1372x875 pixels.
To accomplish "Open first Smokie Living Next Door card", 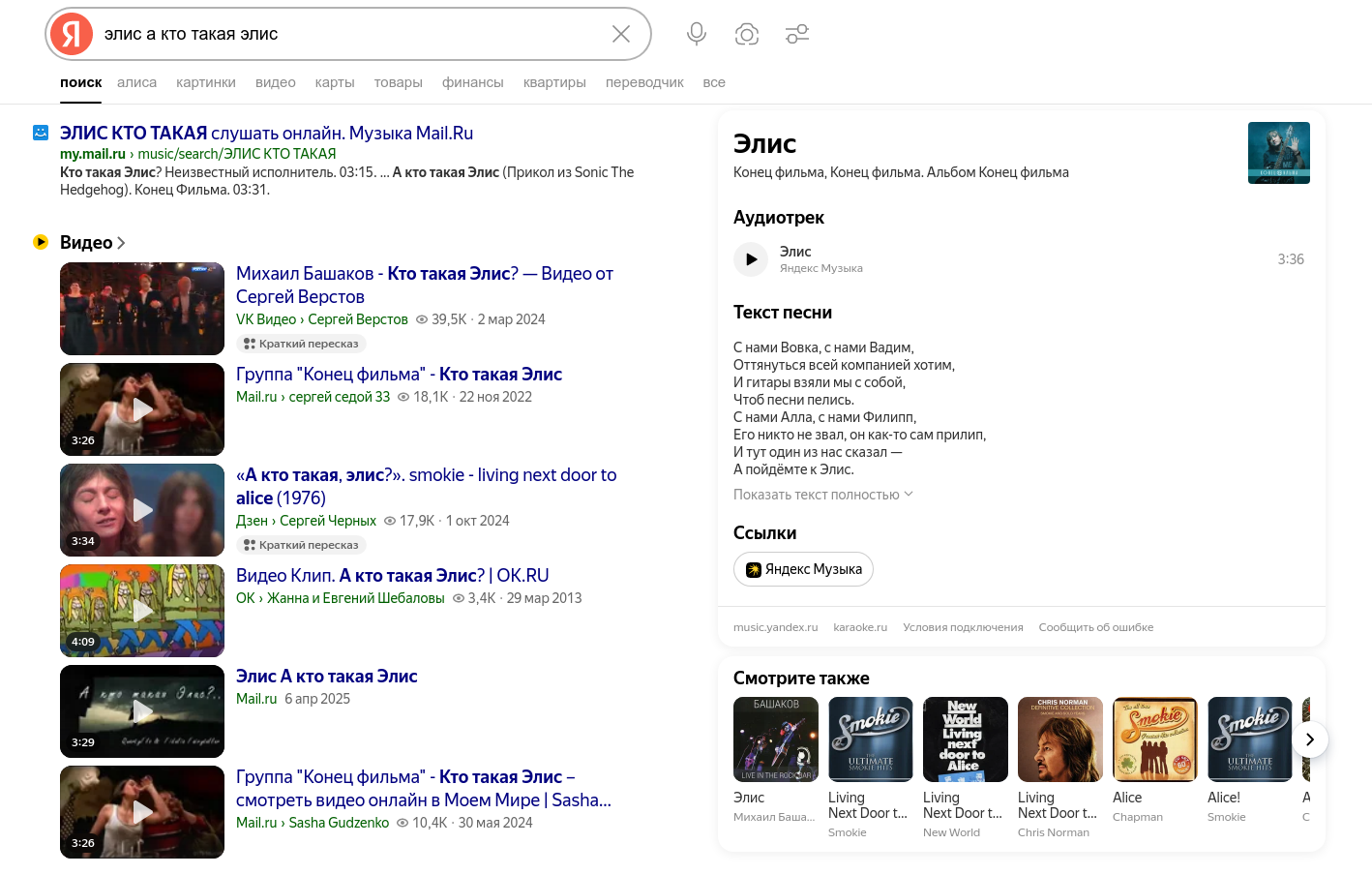I will (x=871, y=769).
